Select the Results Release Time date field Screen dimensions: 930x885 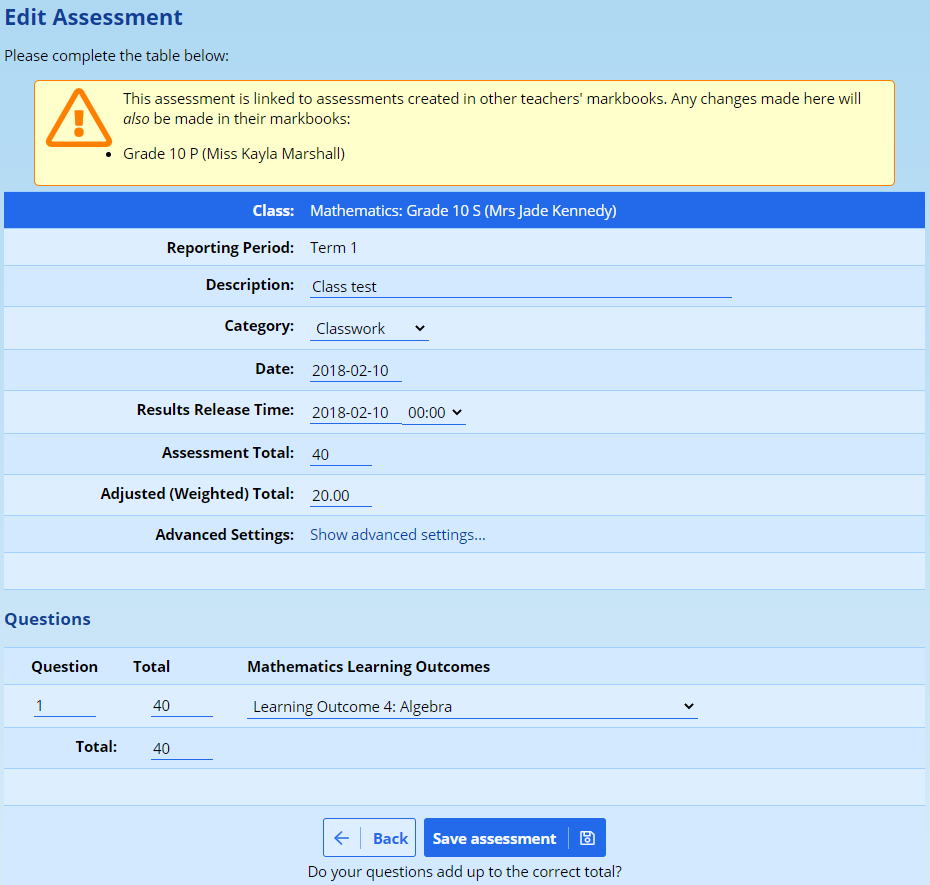[354, 412]
